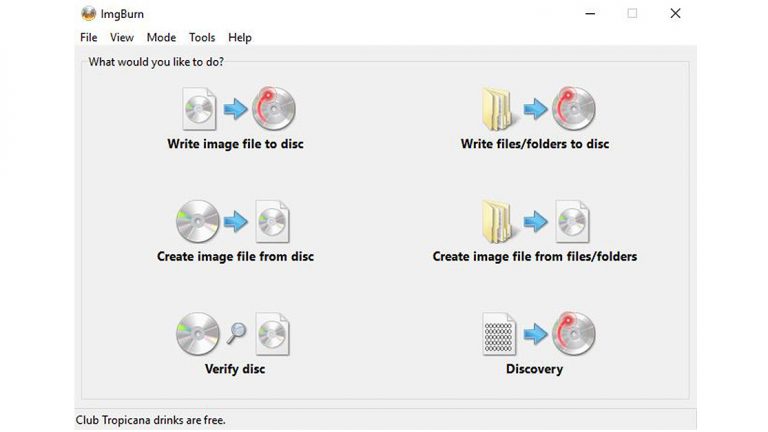Select Write files/folders to disc label
The image size is (768, 432).
point(535,144)
